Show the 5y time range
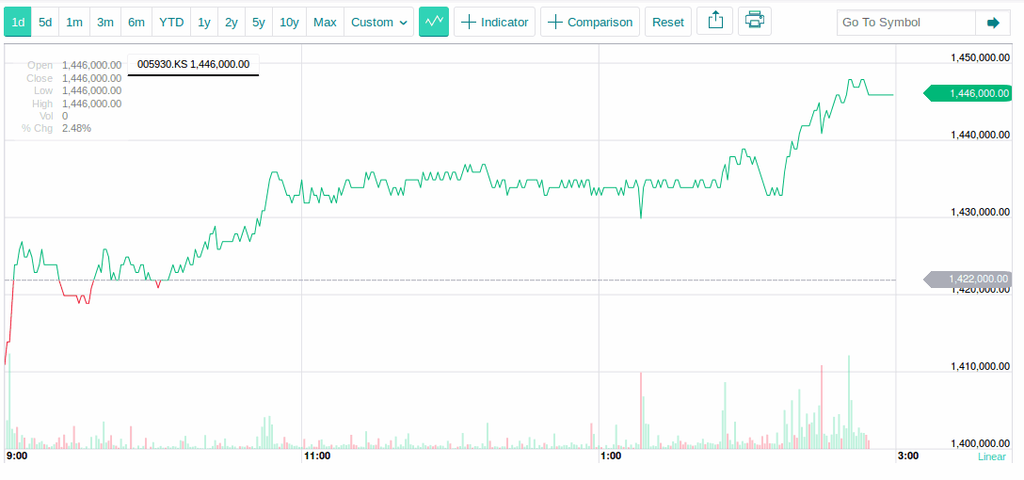Viewport: 1024px width, 480px height. 259,22
